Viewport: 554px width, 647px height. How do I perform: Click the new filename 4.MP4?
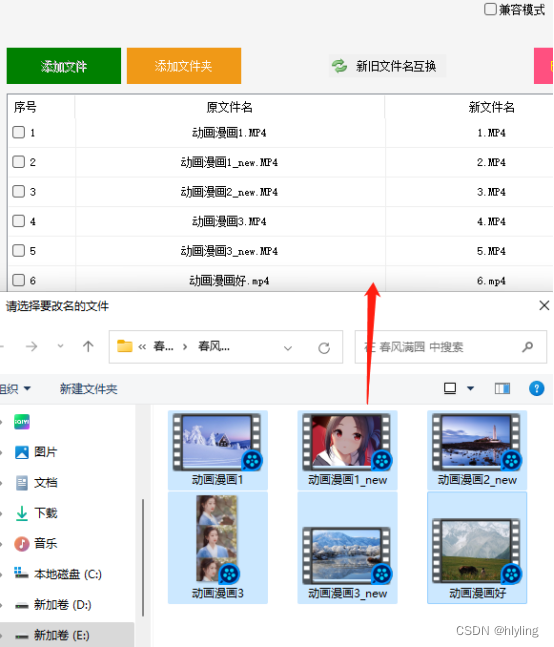tap(491, 222)
